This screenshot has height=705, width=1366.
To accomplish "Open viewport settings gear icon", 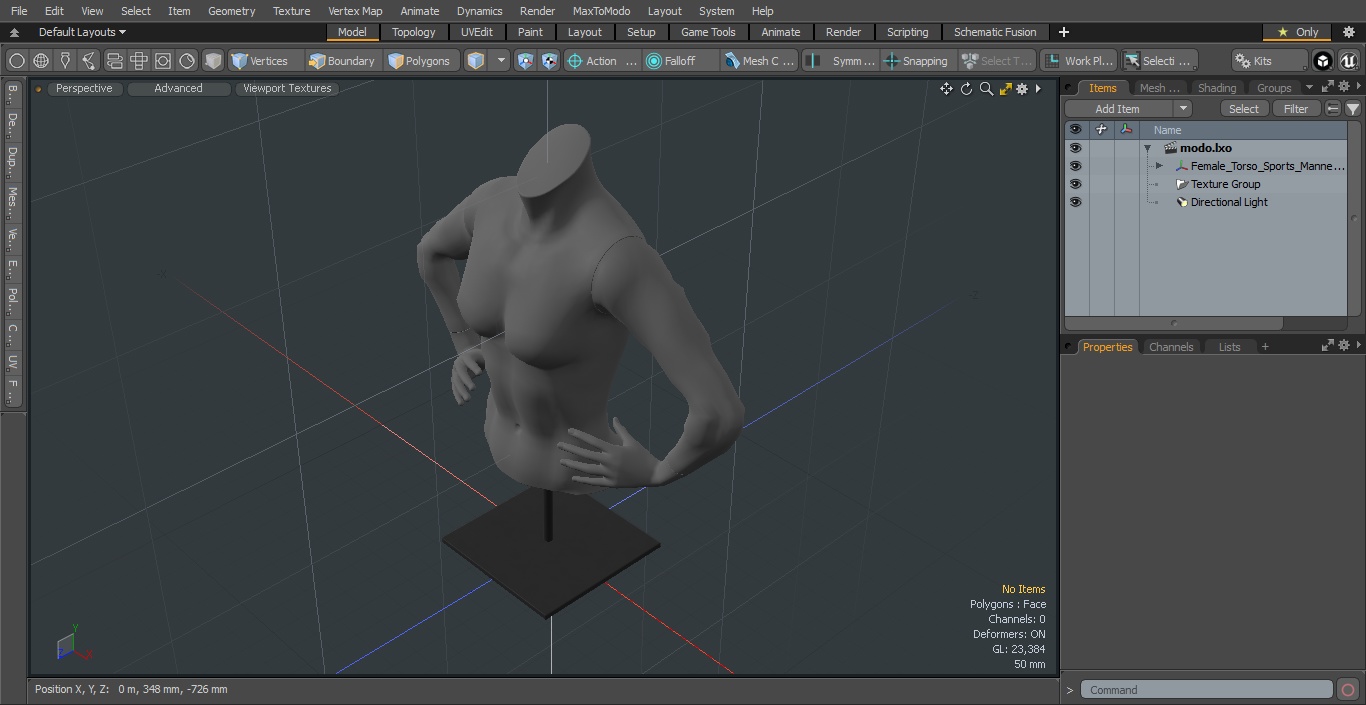I will click(1022, 89).
